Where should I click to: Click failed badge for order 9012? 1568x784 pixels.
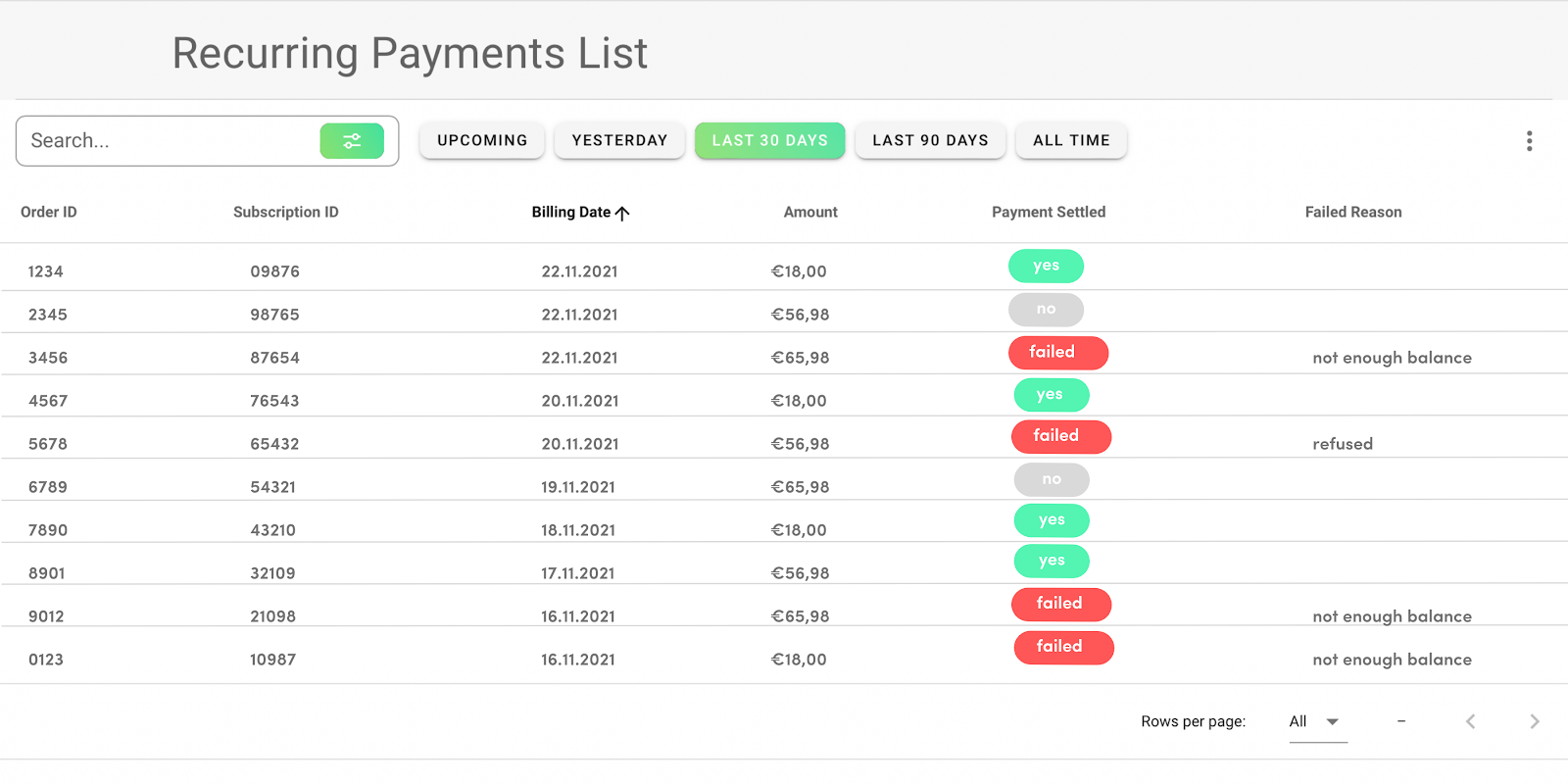pyautogui.click(x=1061, y=605)
